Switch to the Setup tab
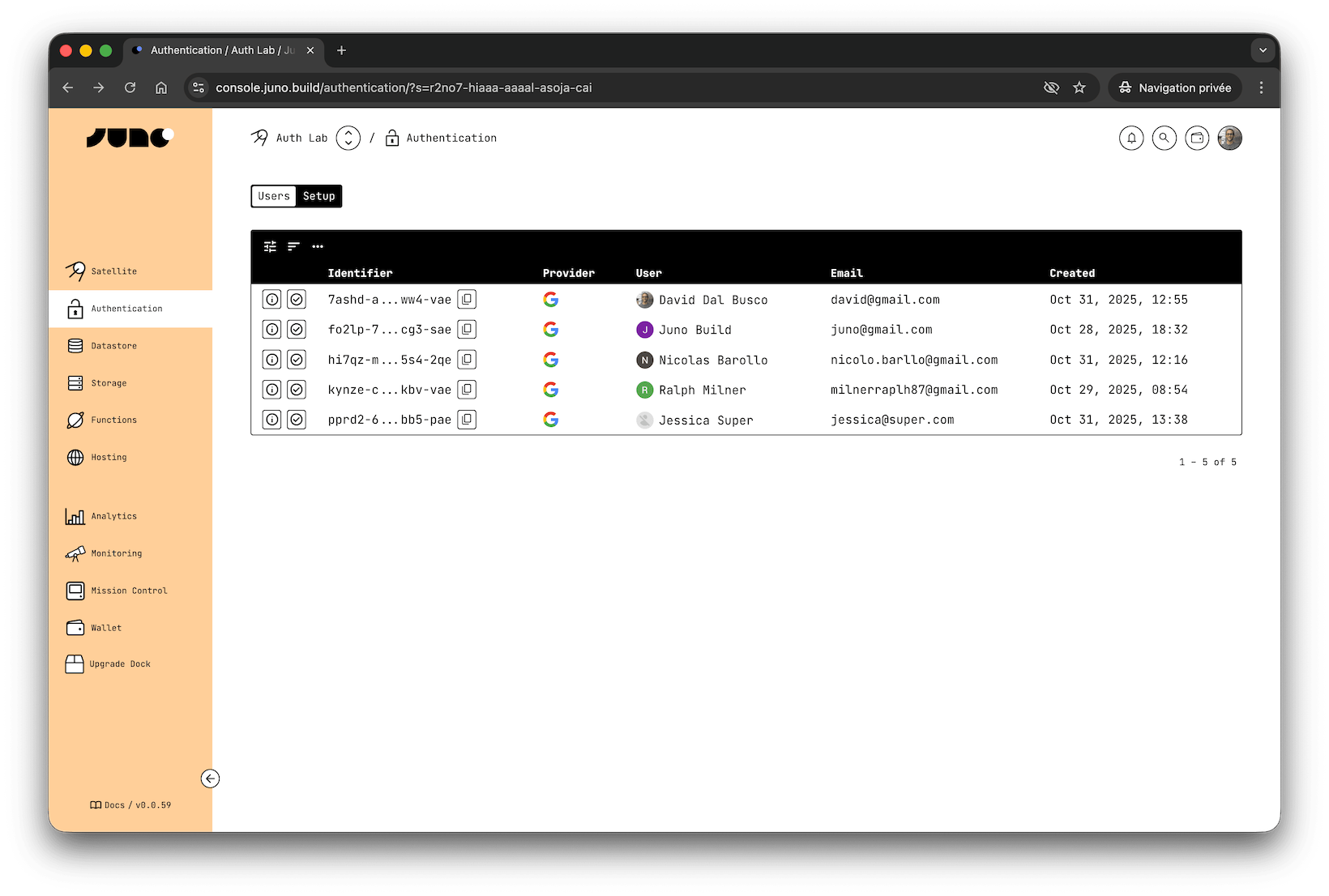 tap(318, 196)
